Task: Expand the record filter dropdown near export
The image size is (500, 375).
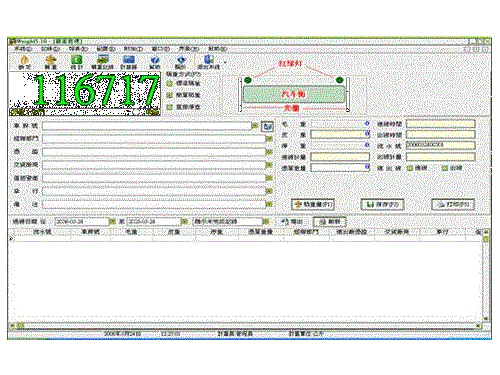Action: [266, 221]
